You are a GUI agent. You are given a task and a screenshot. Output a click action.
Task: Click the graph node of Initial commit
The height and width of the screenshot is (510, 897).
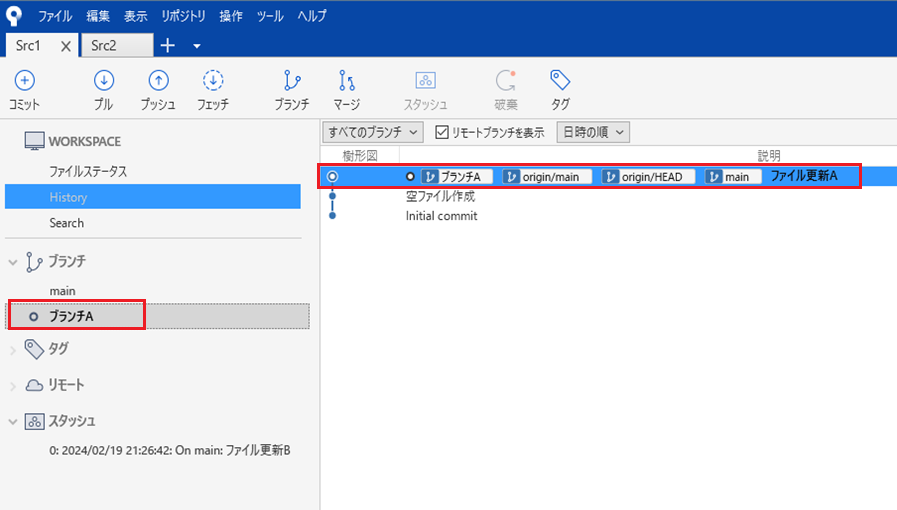tap(332, 216)
